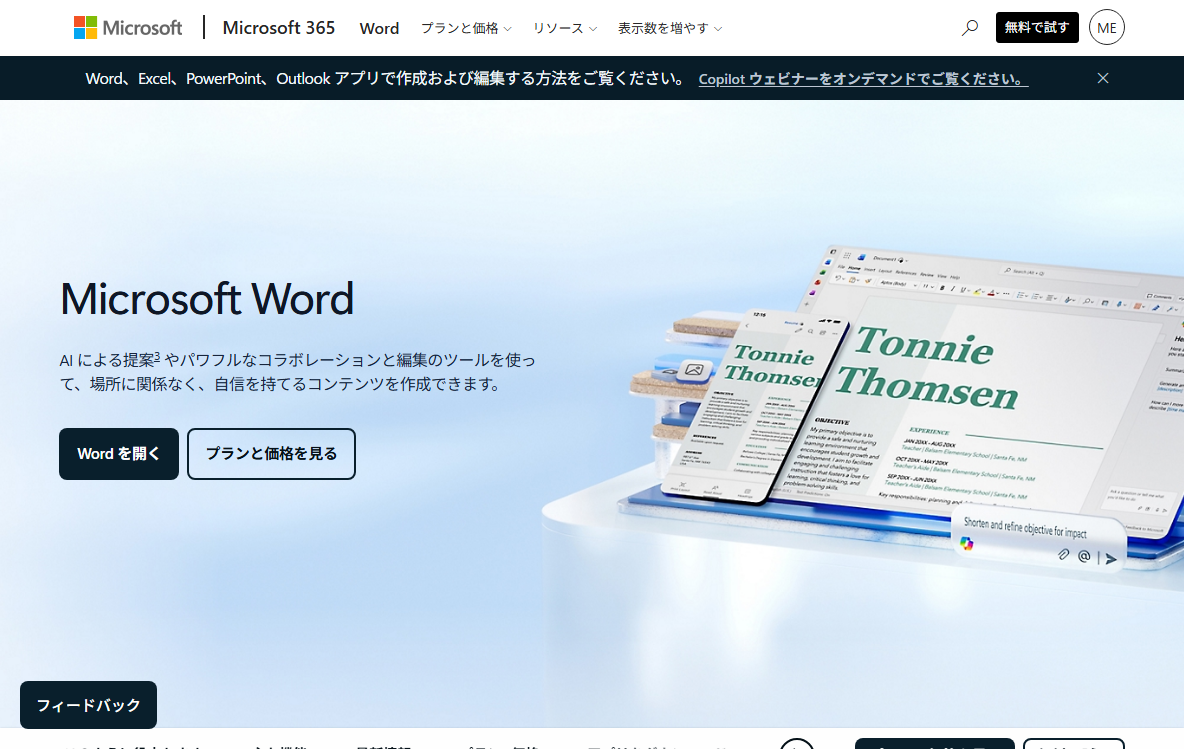This screenshot has height=749, width=1184.
Task: Click the Microsoft Word hero heading
Action: tap(207, 299)
